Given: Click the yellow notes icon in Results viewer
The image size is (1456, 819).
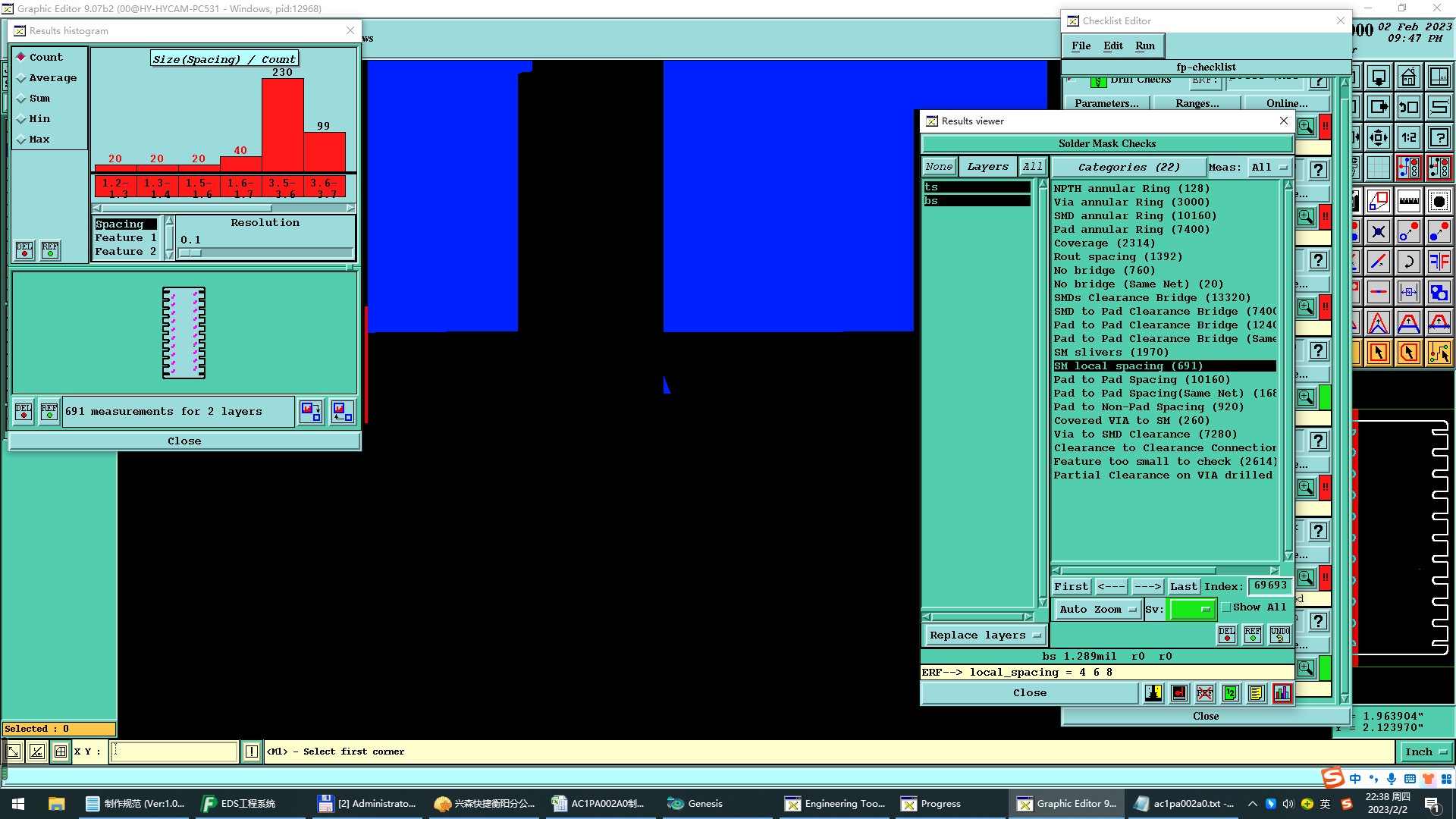Looking at the screenshot, I should [1256, 693].
